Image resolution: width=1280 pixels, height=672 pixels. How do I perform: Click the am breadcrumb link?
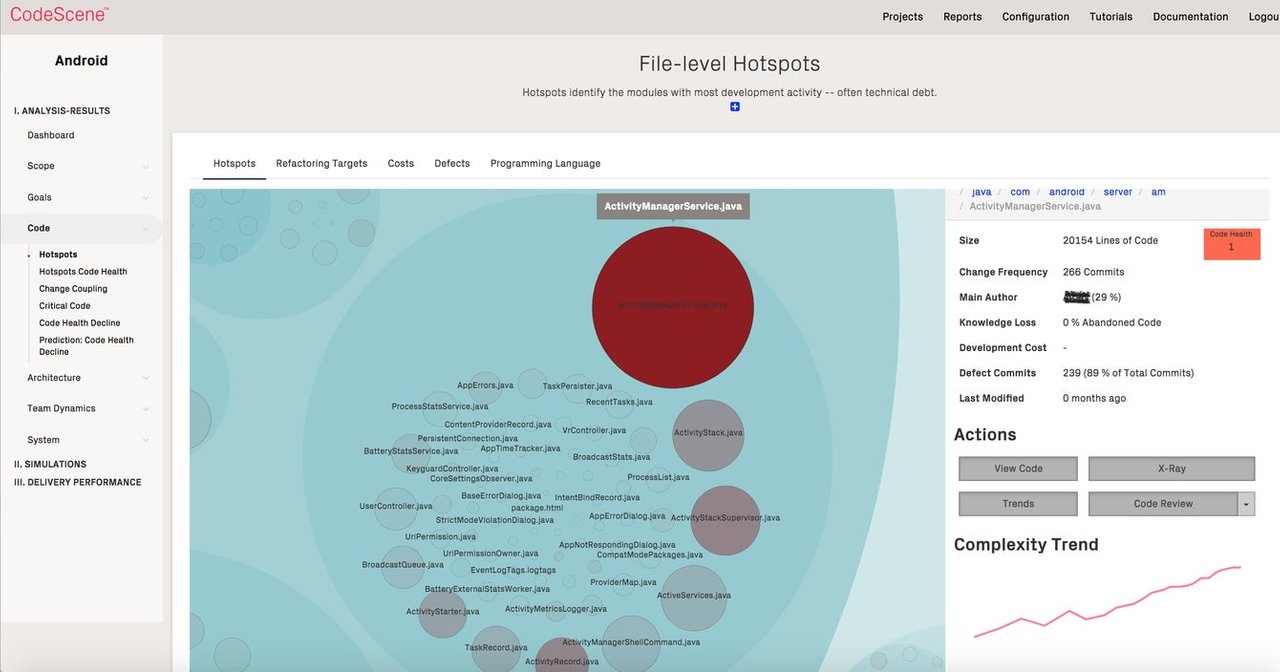(x=1158, y=192)
